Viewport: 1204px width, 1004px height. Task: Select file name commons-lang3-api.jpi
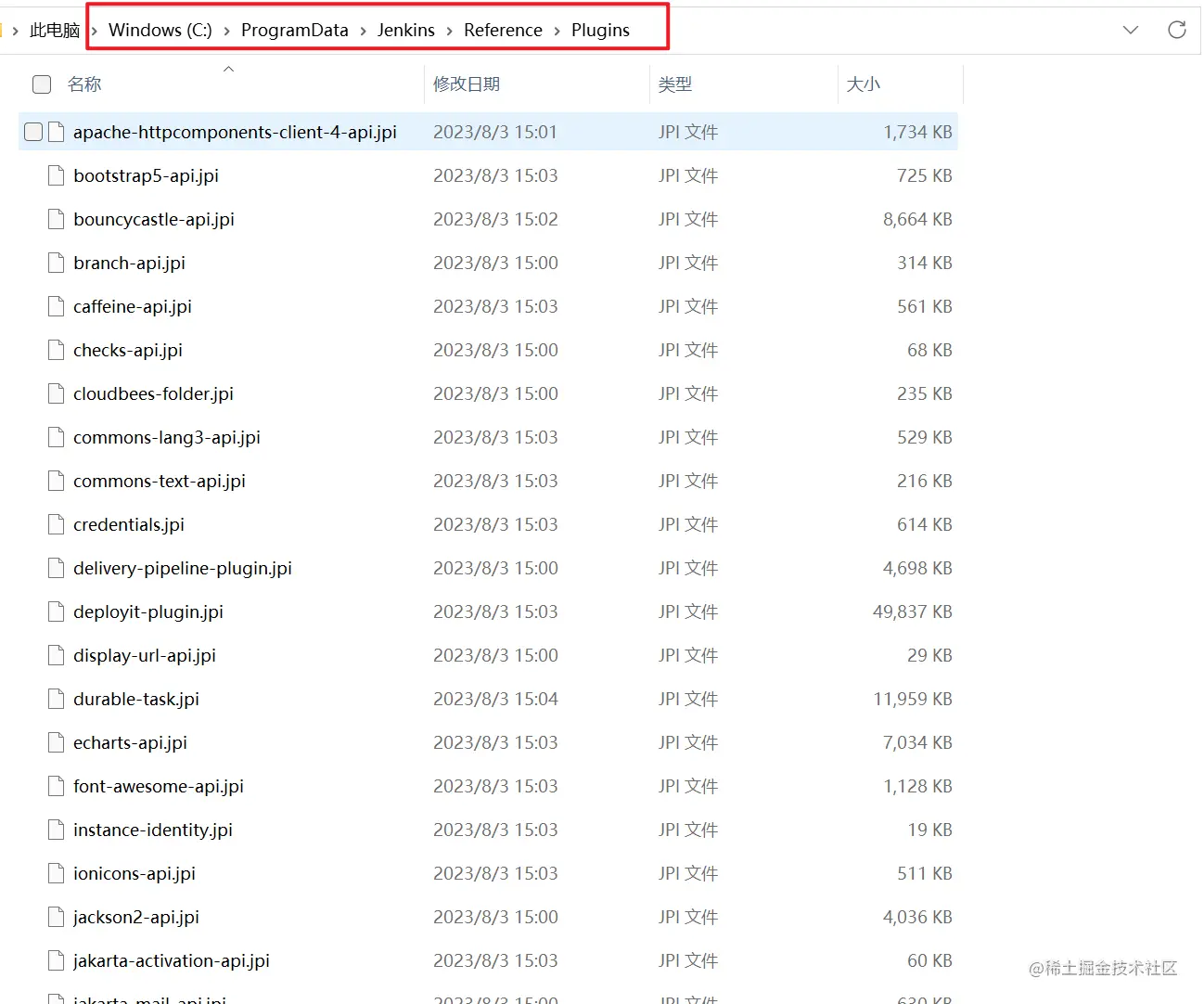(167, 437)
